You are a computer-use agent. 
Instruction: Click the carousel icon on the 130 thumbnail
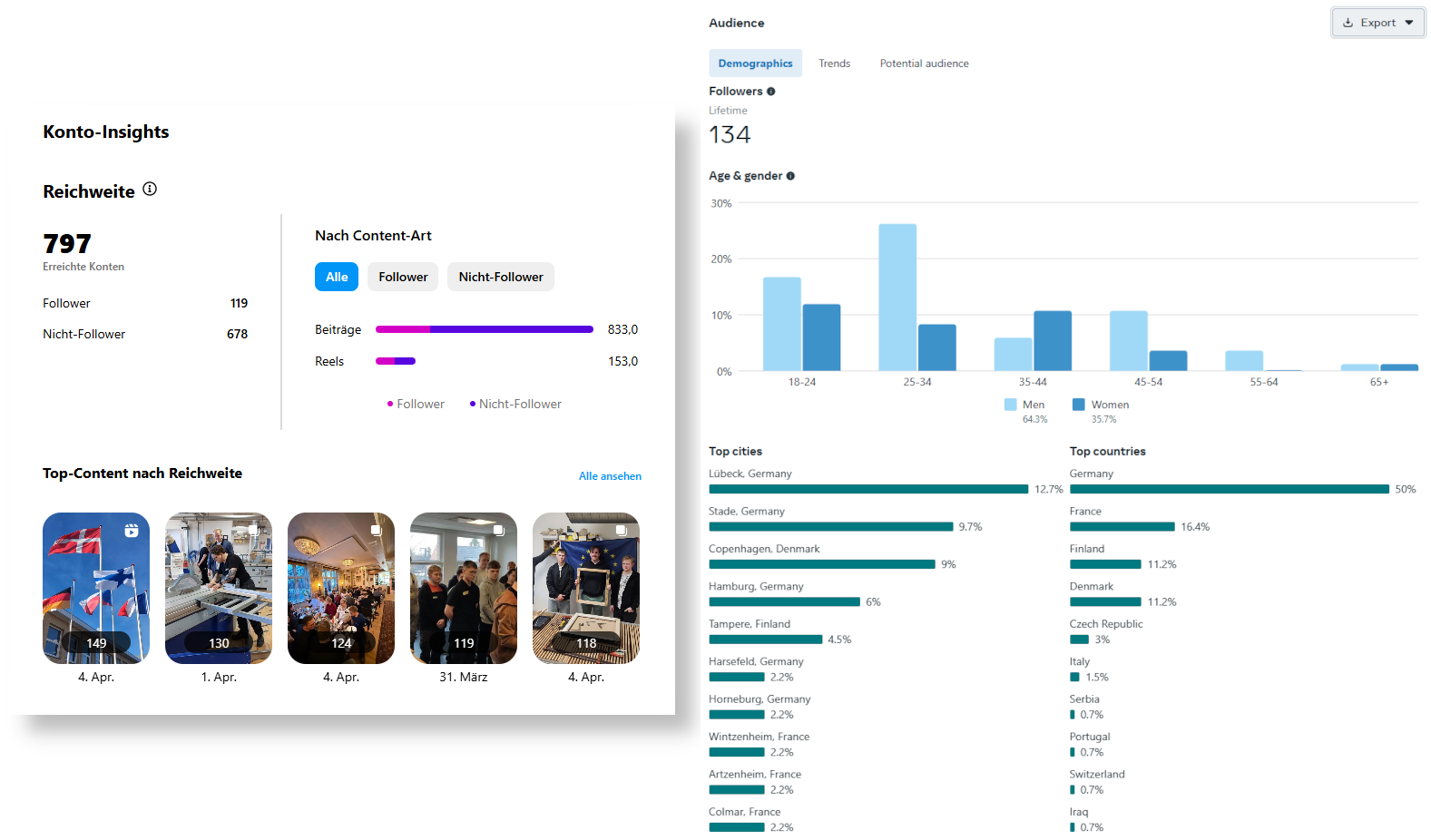coord(254,530)
